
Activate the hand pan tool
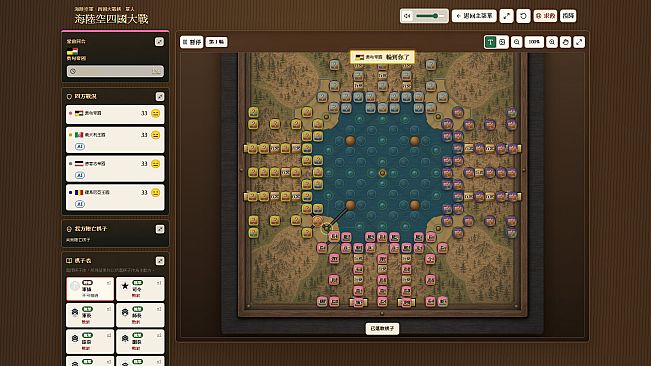click(x=565, y=42)
